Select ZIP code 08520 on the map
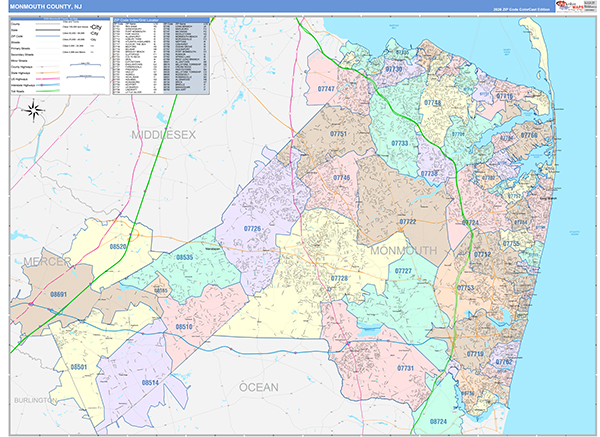This screenshot has height=437, width=600. tap(118, 246)
